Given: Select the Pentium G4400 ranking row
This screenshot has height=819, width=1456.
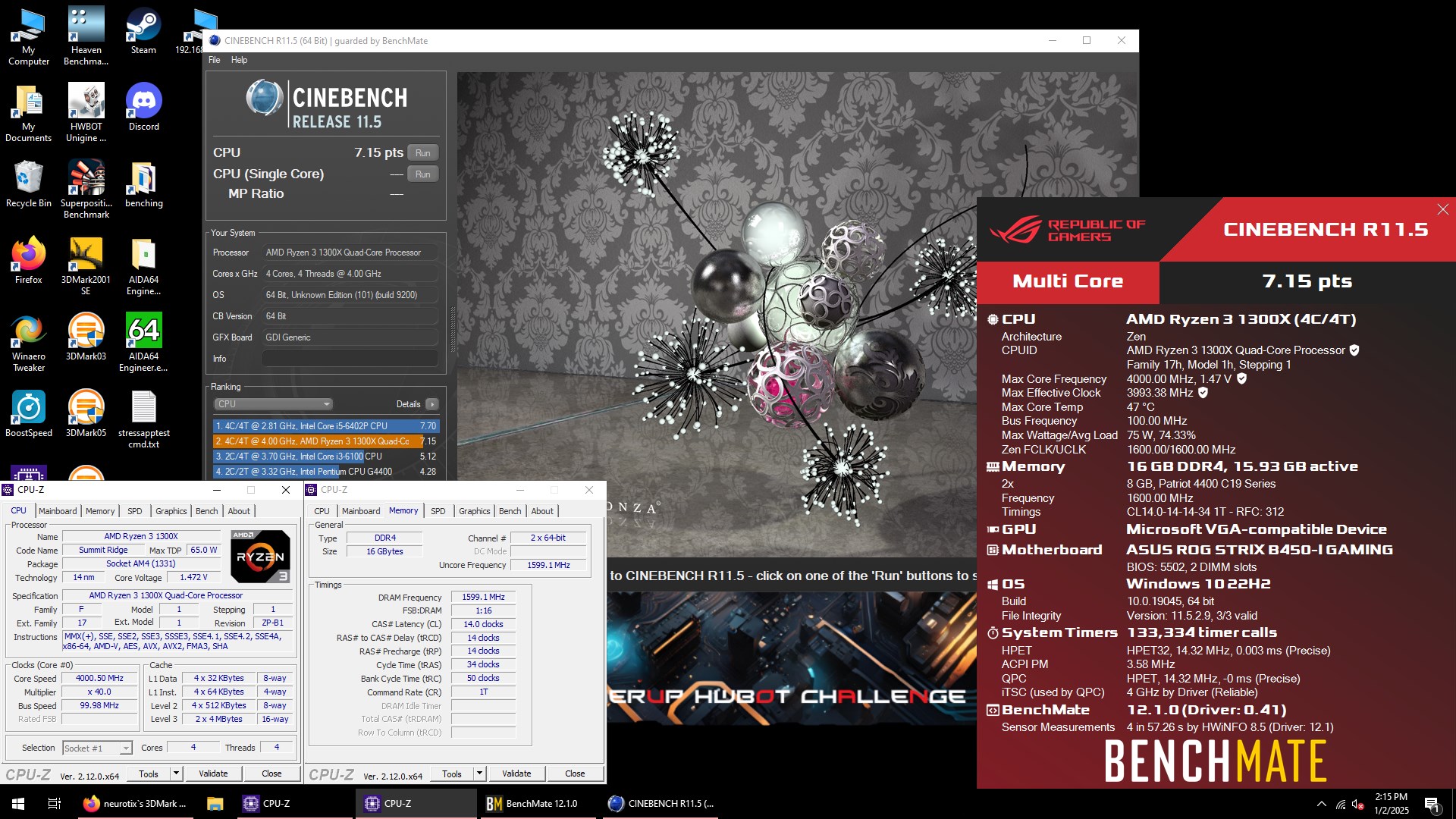Looking at the screenshot, I should 326,472.
